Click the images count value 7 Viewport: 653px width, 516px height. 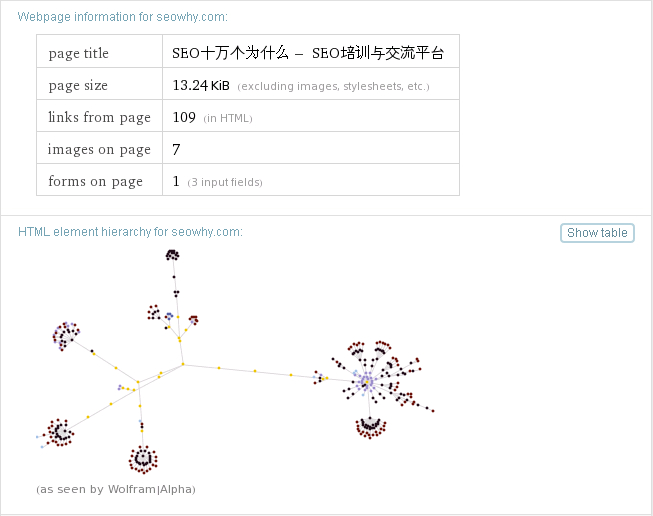(x=176, y=149)
